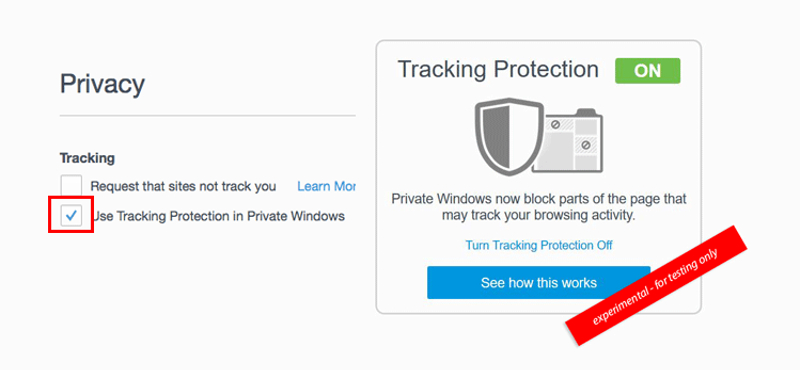Click the blocked web page illustration
This screenshot has height=370, width=800.
tap(569, 141)
